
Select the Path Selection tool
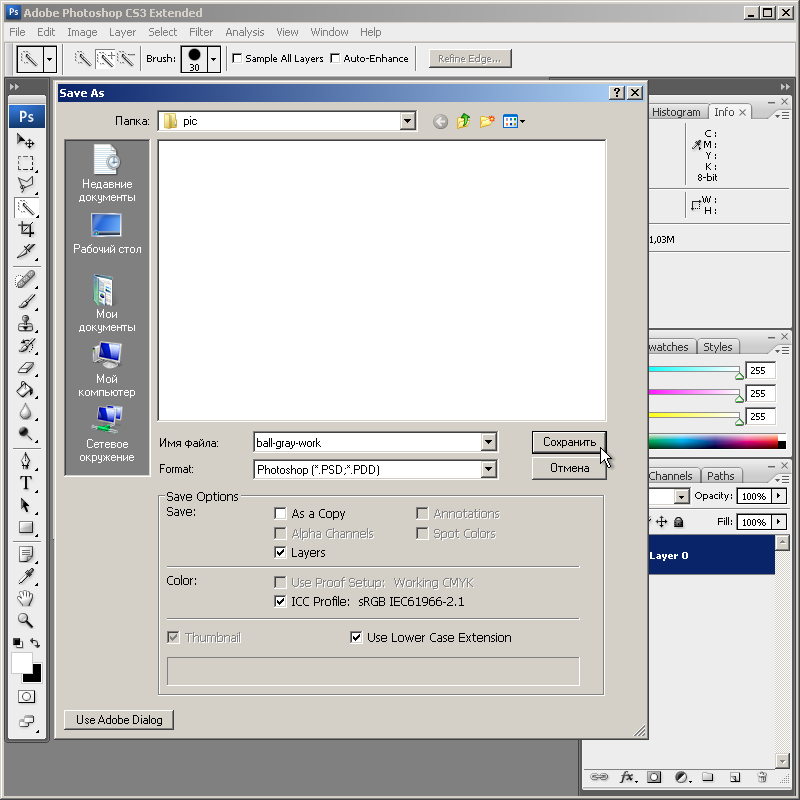tap(26, 505)
